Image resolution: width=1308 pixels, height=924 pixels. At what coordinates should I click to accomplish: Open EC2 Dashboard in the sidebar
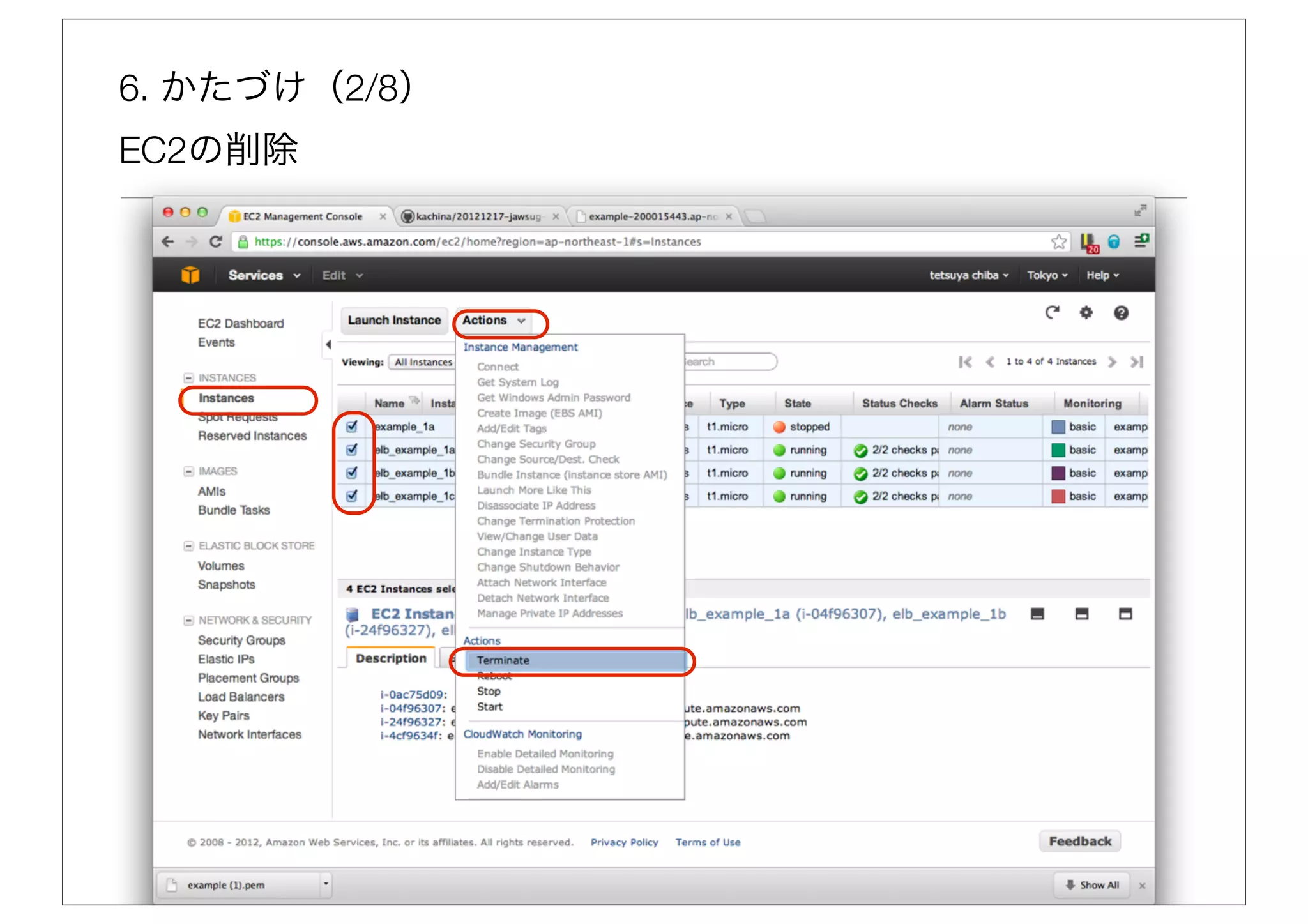click(x=241, y=324)
